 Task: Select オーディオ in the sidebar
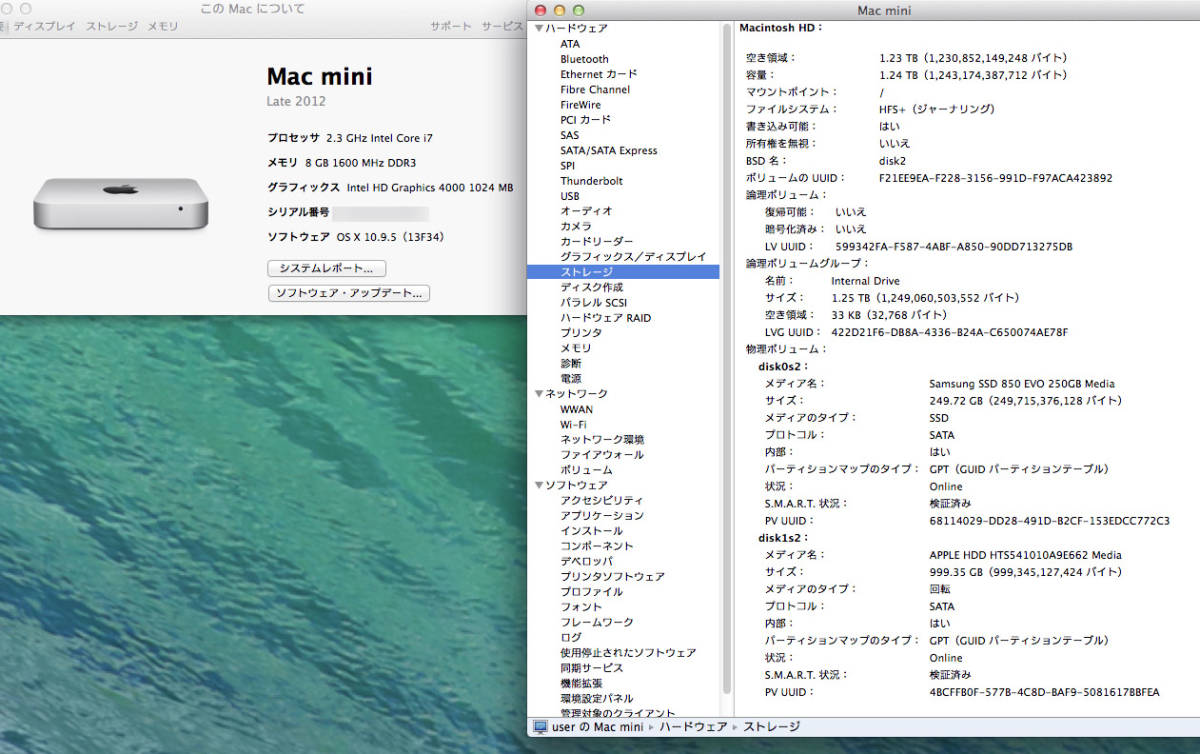pos(586,211)
